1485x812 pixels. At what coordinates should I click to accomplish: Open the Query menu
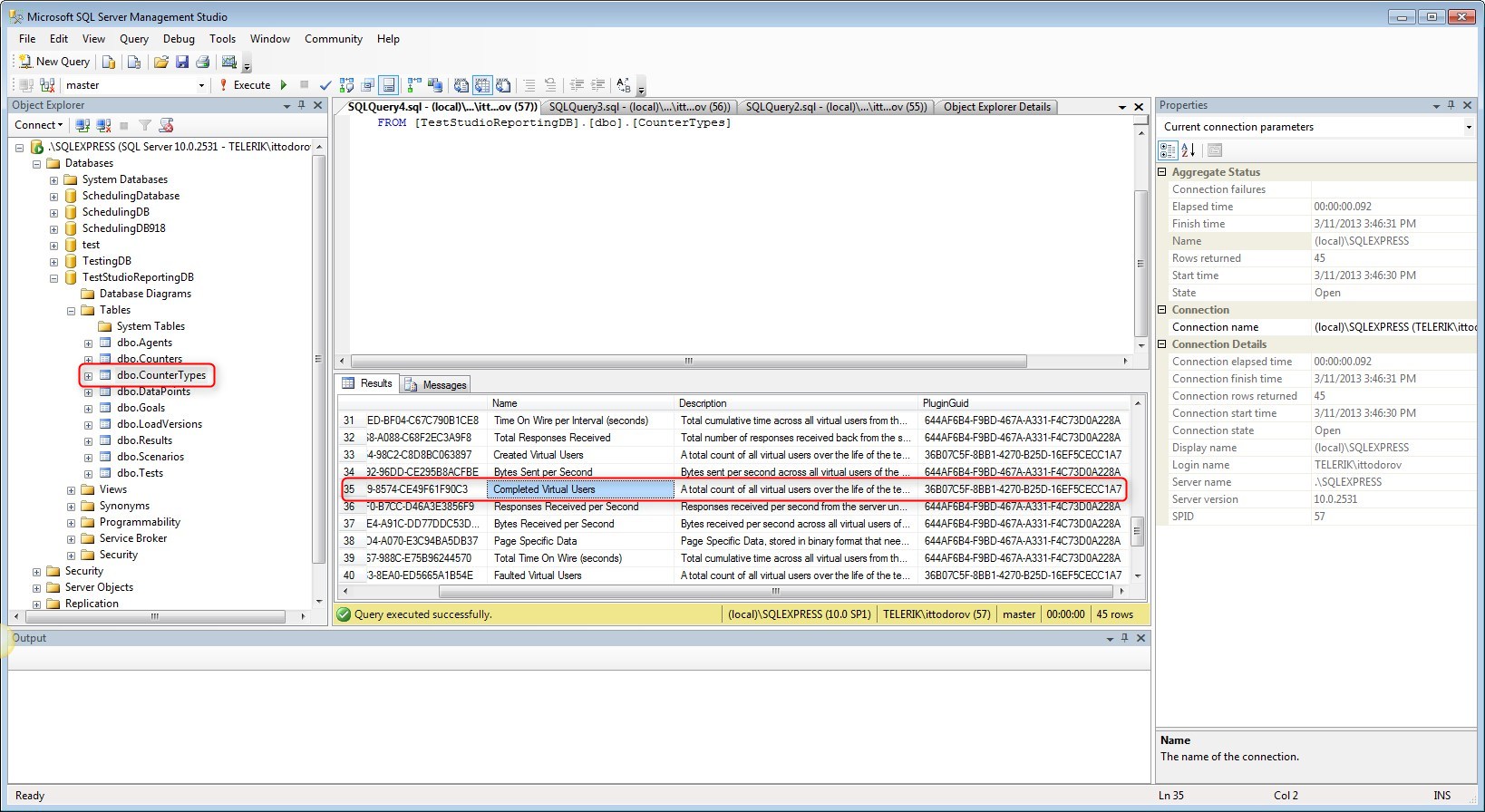(x=134, y=39)
